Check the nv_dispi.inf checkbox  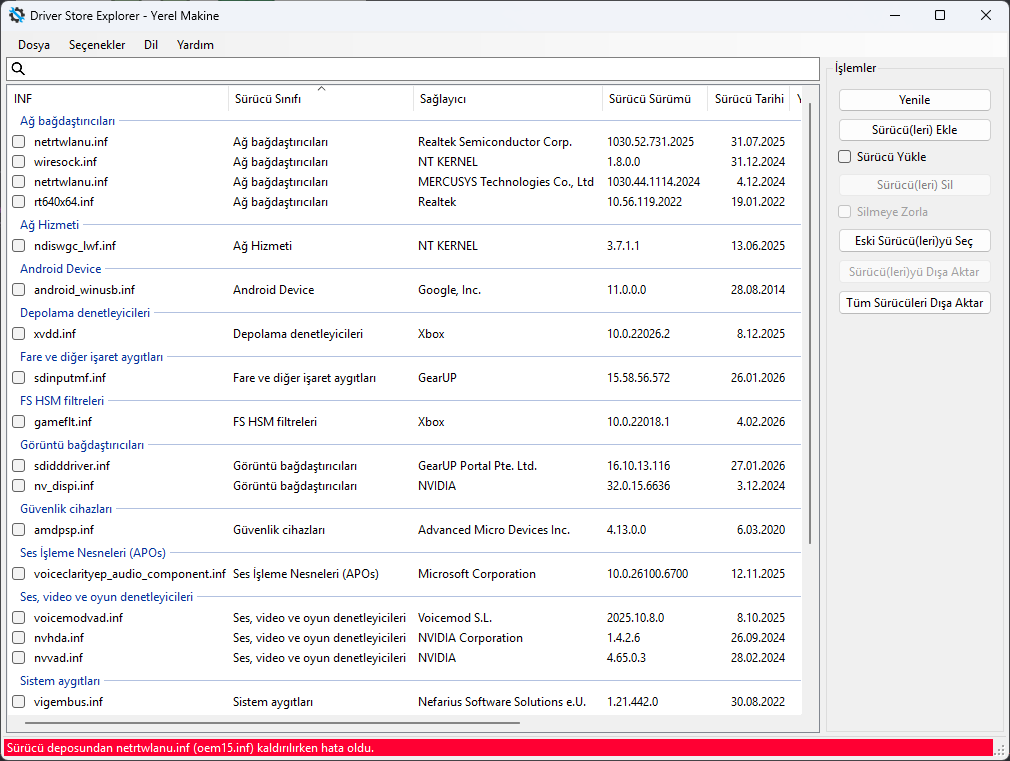(19, 485)
